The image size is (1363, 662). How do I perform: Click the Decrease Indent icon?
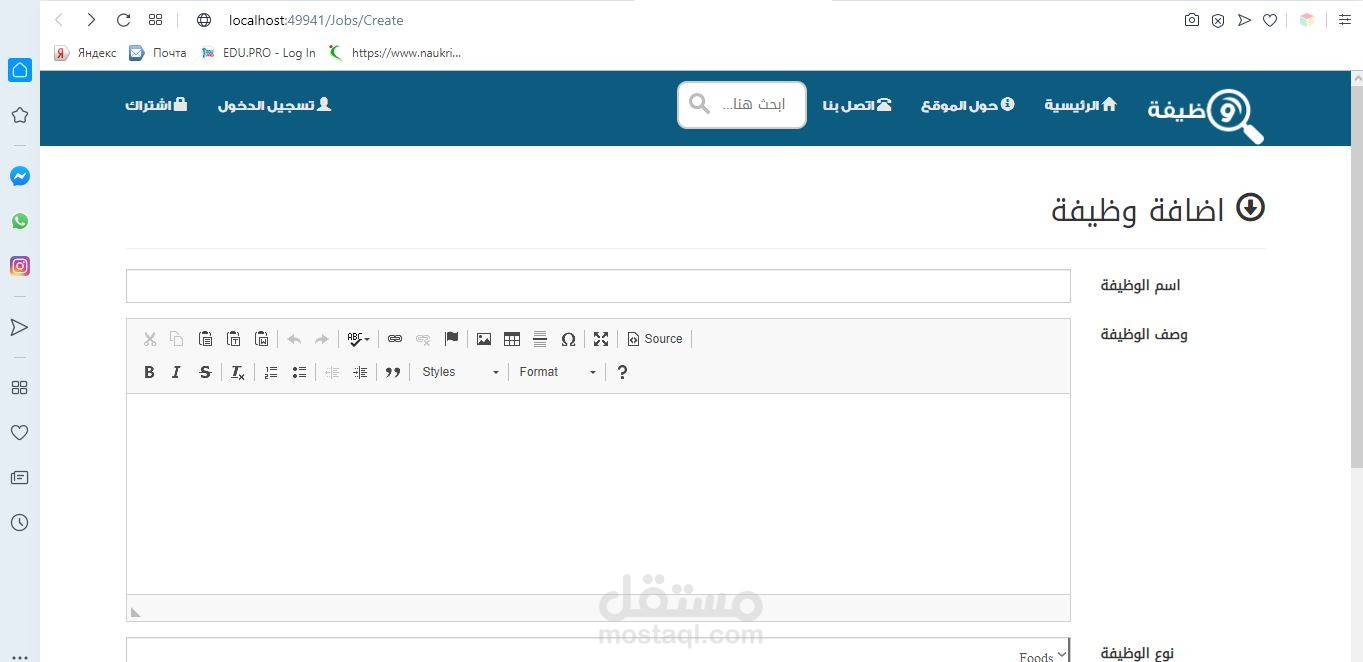pos(332,372)
